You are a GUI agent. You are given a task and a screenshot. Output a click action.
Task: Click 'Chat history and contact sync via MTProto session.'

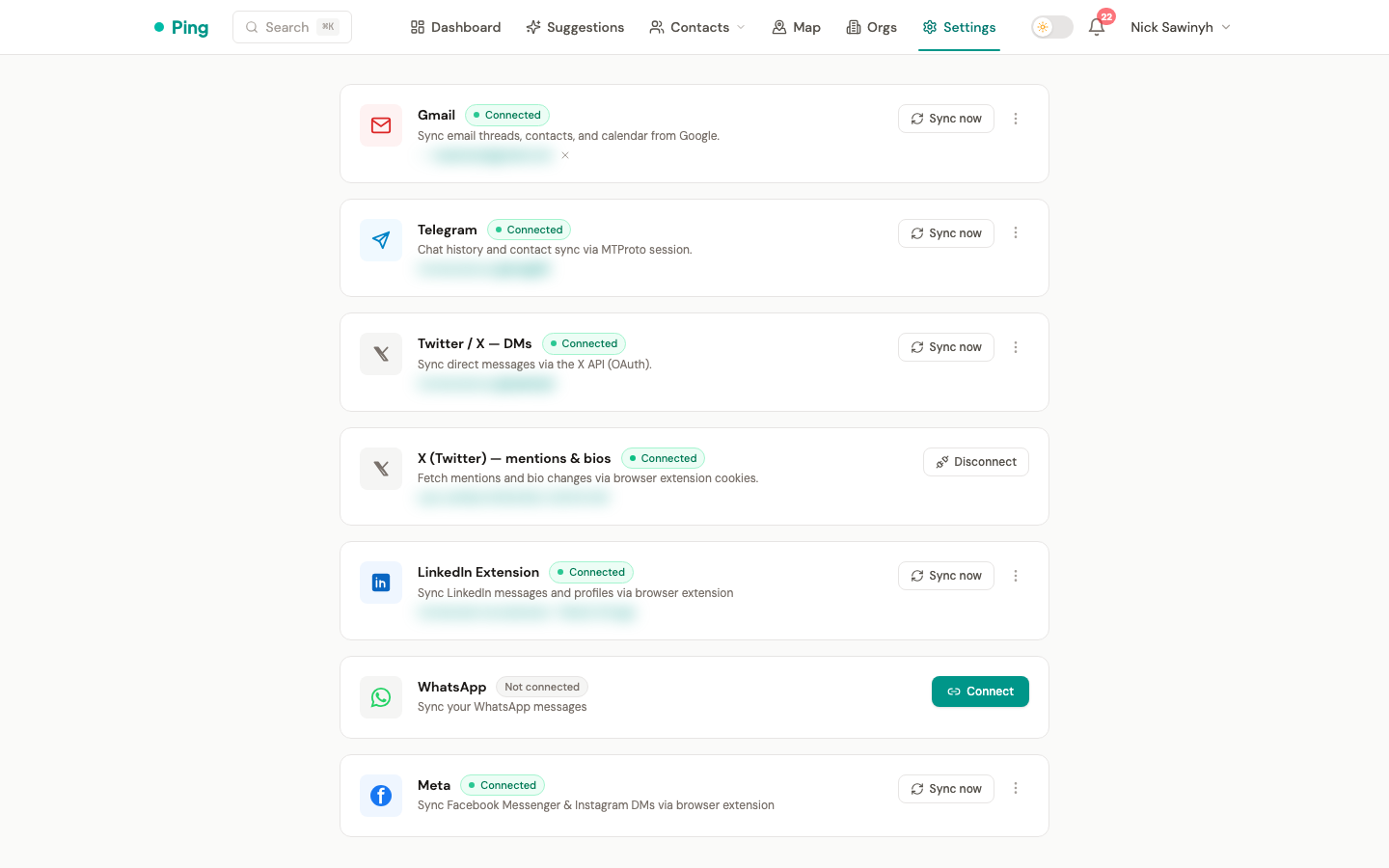[x=555, y=250]
